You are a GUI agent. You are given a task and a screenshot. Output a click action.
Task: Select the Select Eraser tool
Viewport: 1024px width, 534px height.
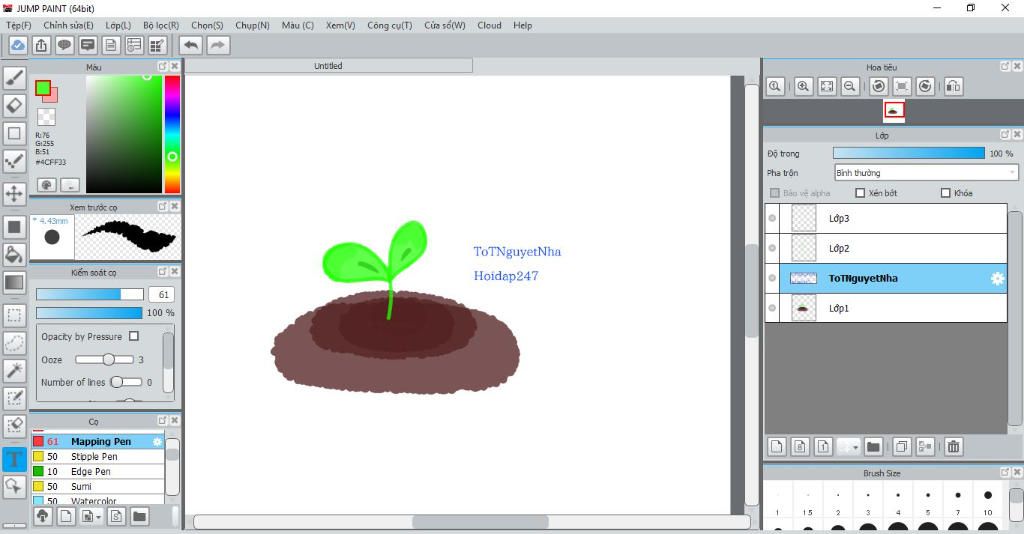(x=14, y=426)
